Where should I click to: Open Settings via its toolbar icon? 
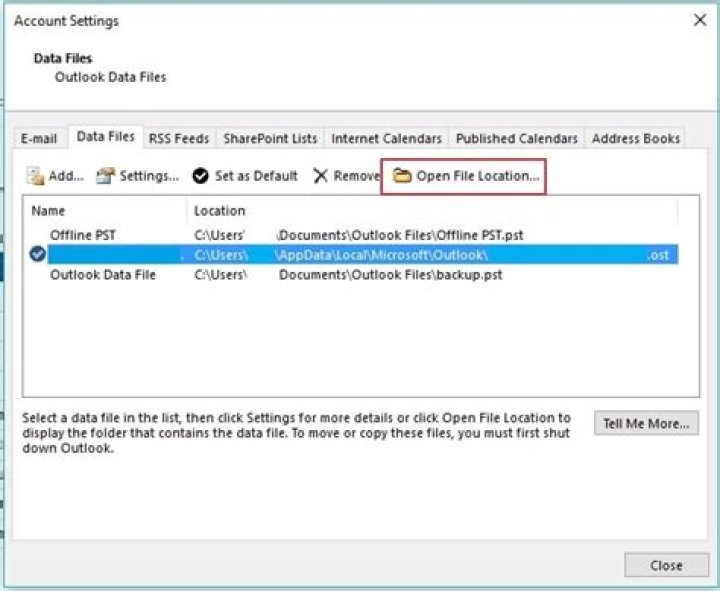point(105,176)
